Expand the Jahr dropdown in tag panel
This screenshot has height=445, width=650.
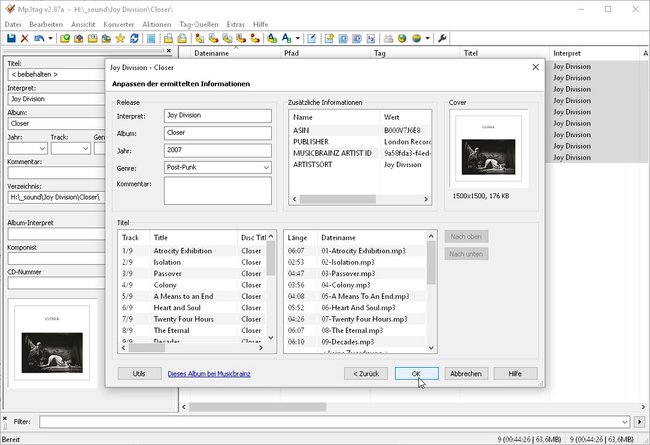click(42, 148)
